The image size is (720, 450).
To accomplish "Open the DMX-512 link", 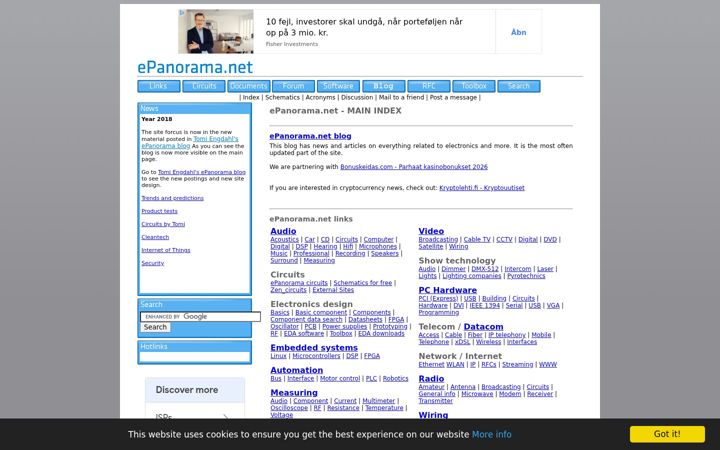I will tap(485, 269).
